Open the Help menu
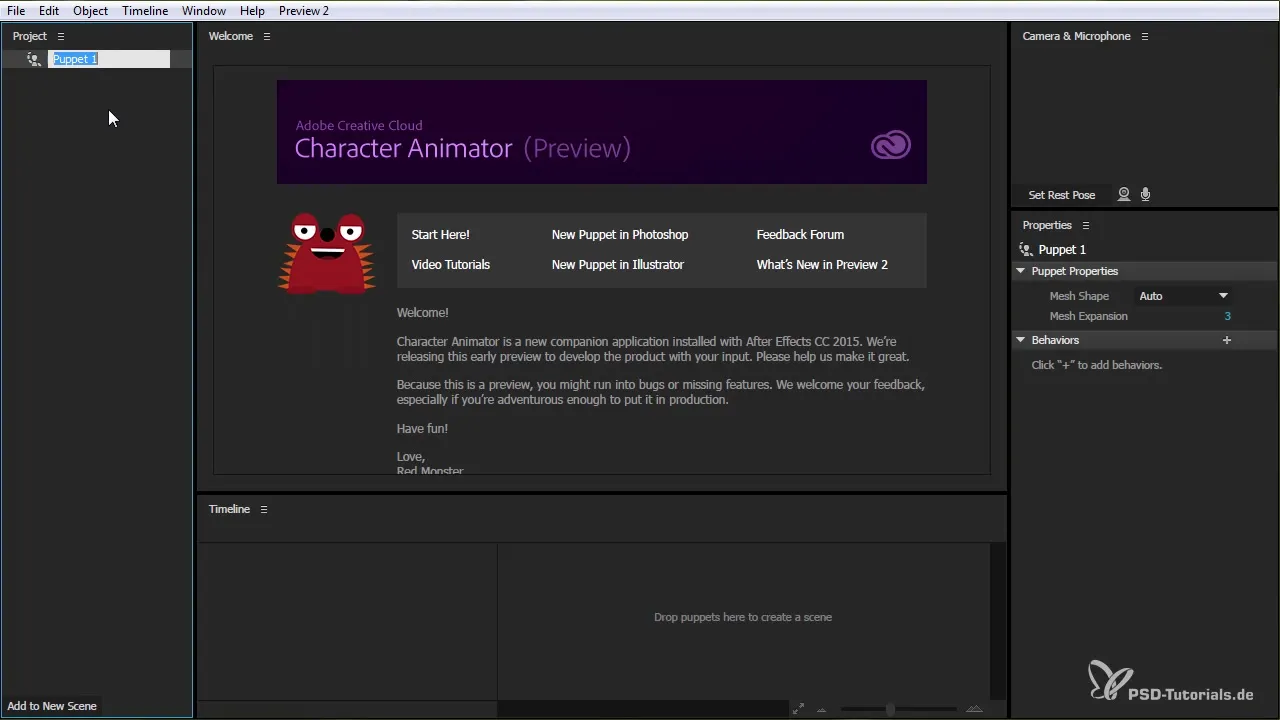The height and width of the screenshot is (720, 1280). point(252,11)
